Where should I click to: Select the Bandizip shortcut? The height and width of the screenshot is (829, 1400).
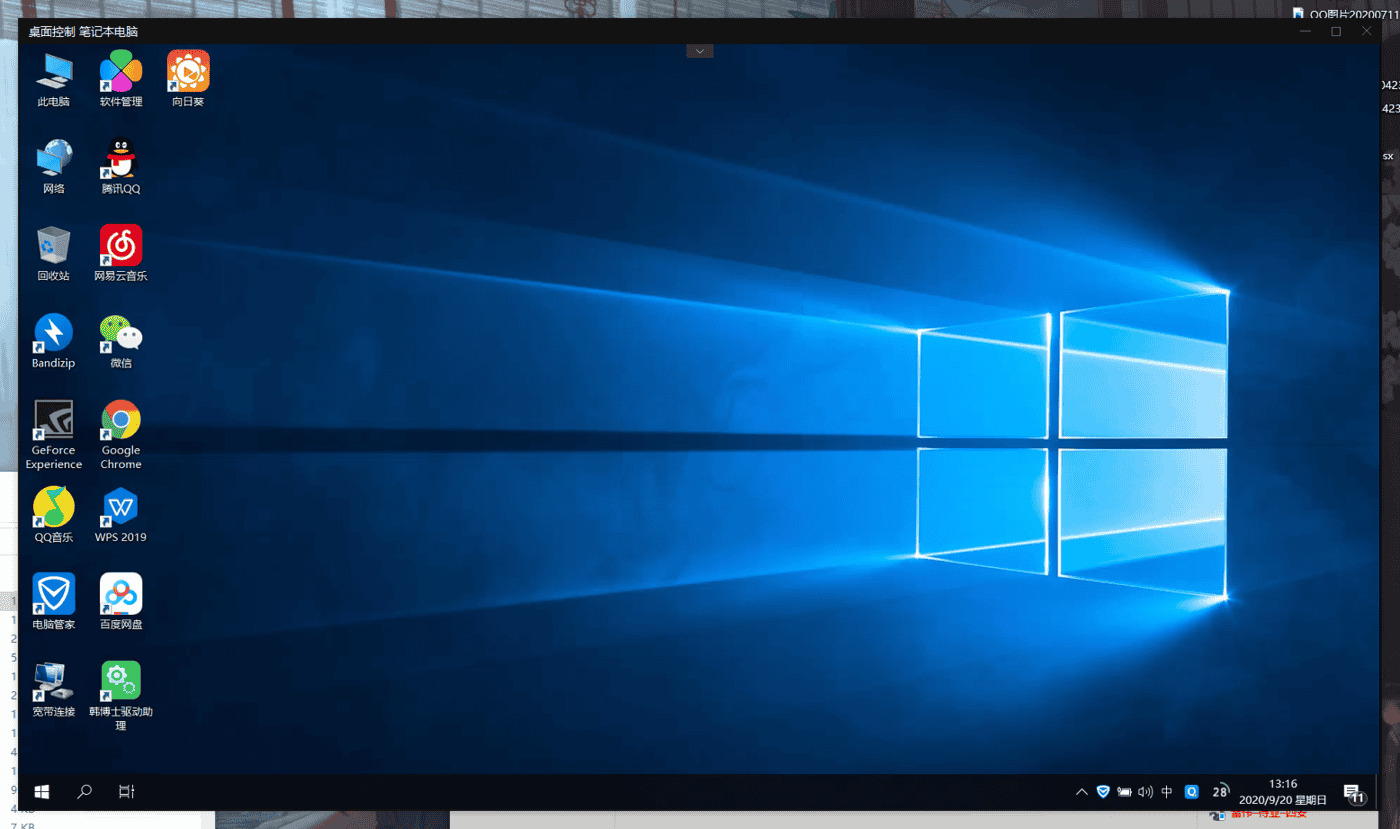54,335
